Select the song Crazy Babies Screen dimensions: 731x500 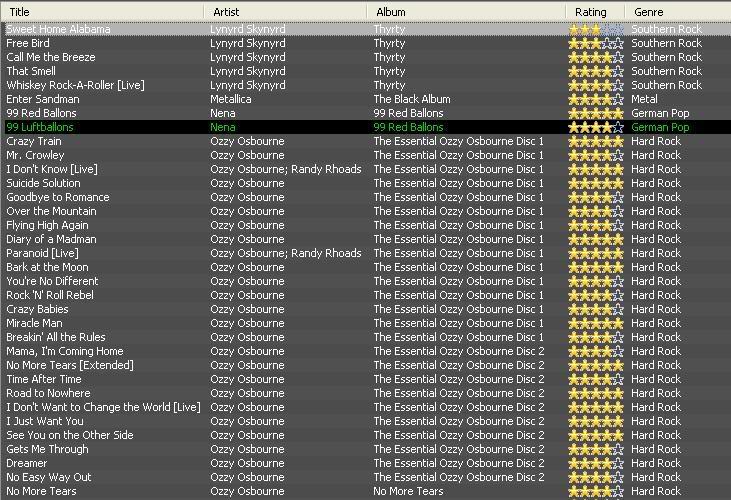click(x=37, y=309)
